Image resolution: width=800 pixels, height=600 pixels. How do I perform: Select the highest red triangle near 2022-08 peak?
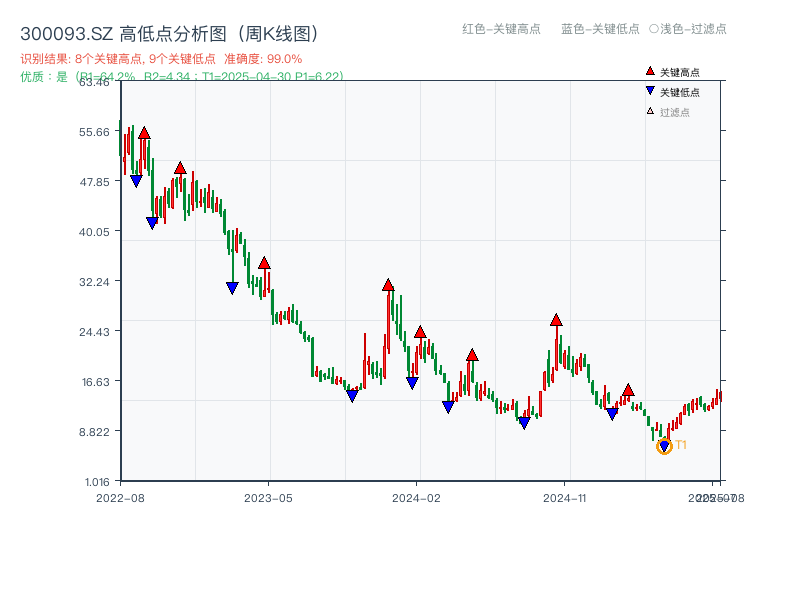pyautogui.click(x=144, y=131)
